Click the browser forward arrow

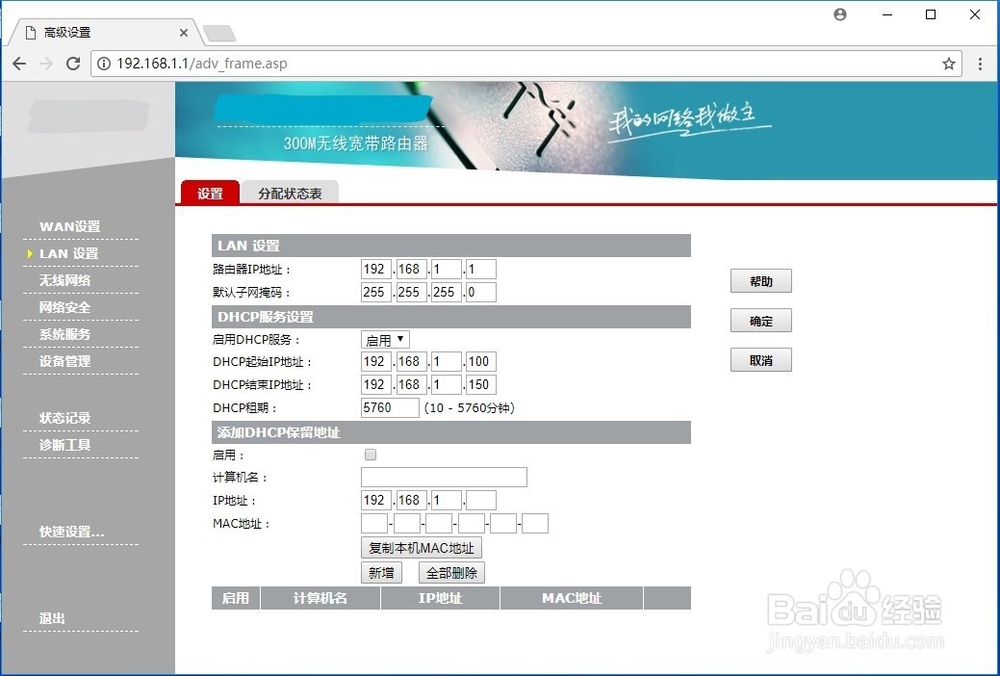pyautogui.click(x=46, y=63)
